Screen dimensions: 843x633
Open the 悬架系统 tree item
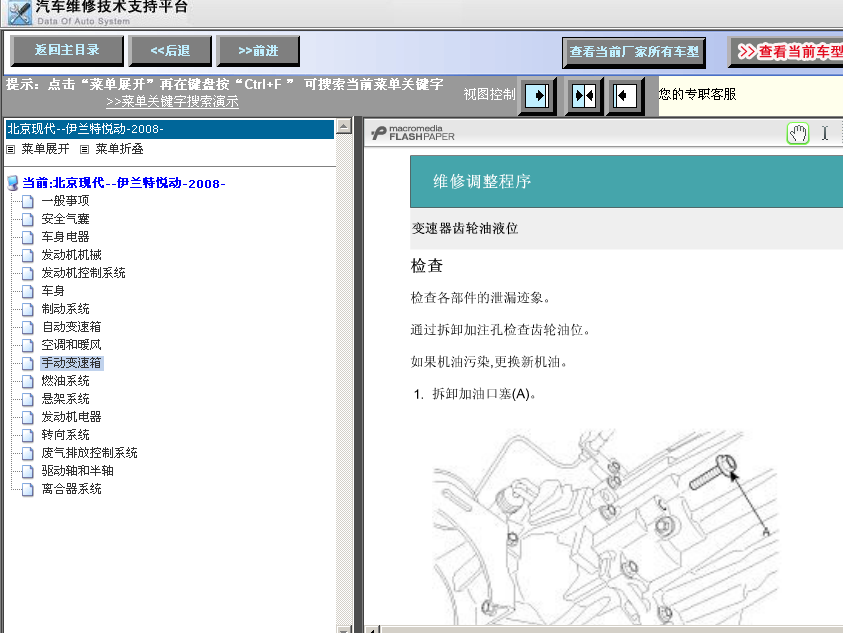[x=66, y=399]
